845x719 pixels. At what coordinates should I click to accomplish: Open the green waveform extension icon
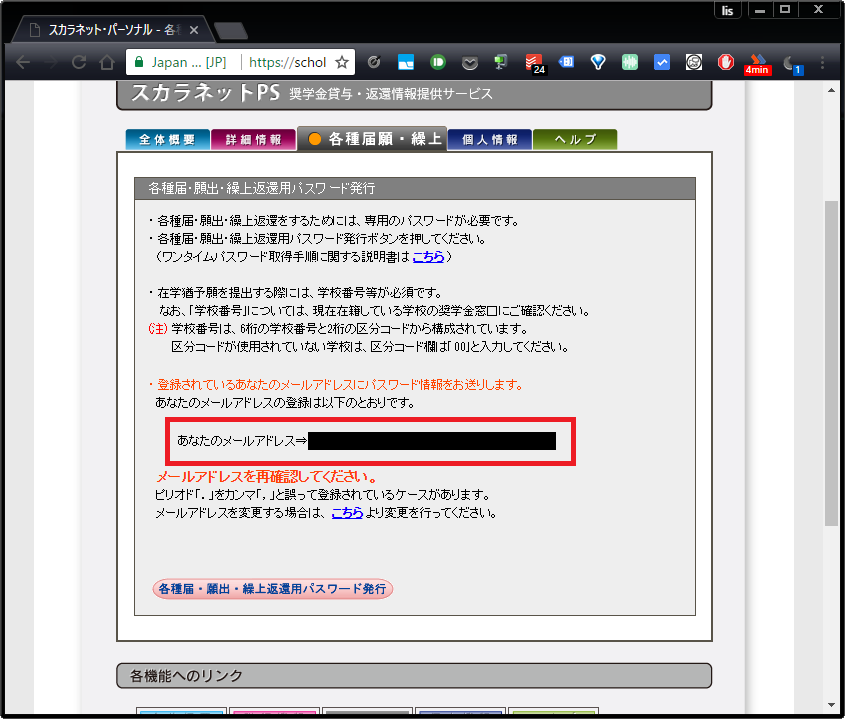pos(629,63)
